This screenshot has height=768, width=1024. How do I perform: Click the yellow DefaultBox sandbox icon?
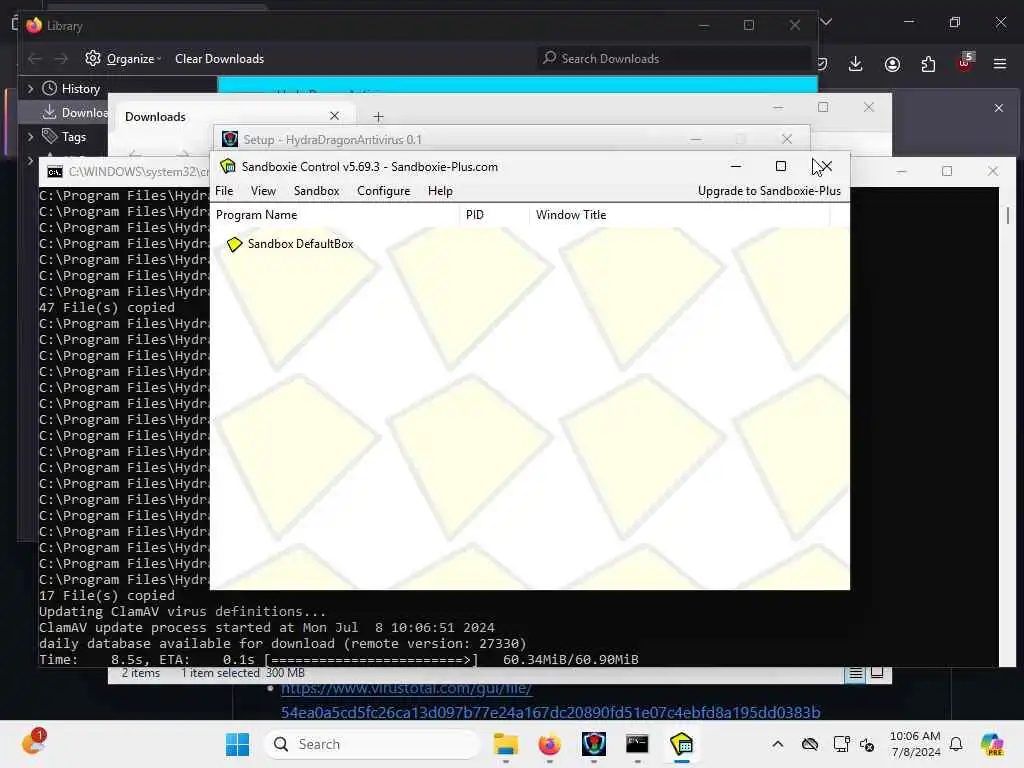(x=234, y=244)
